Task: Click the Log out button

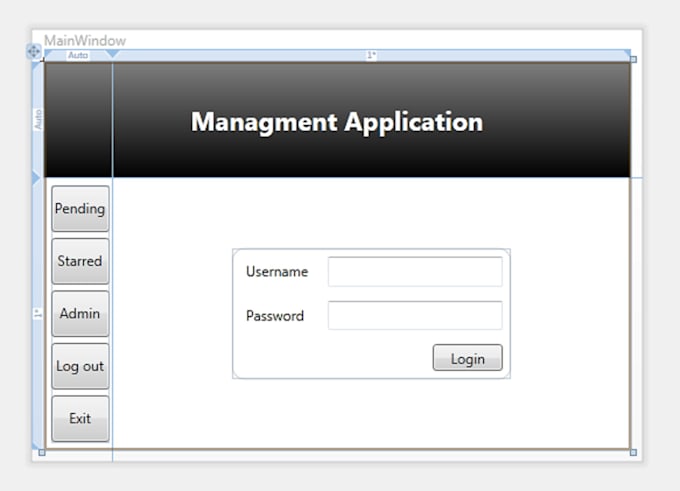Action: (80, 366)
